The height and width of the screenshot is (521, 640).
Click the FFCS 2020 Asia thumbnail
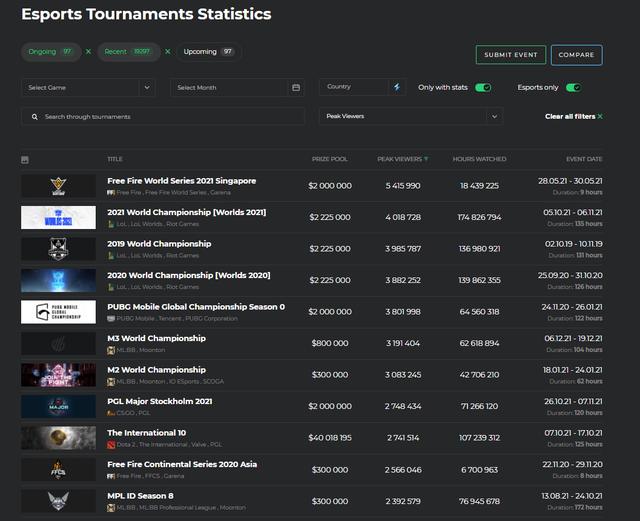(x=58, y=469)
